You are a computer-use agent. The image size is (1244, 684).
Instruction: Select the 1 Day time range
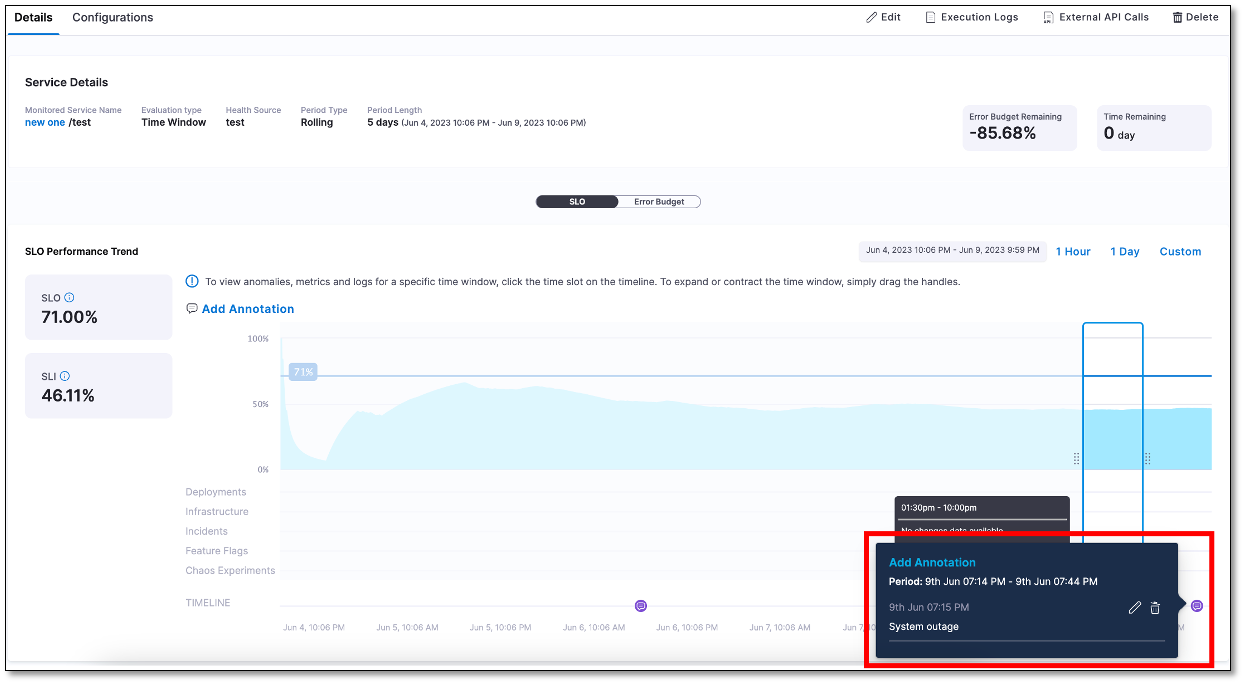tap(1124, 251)
